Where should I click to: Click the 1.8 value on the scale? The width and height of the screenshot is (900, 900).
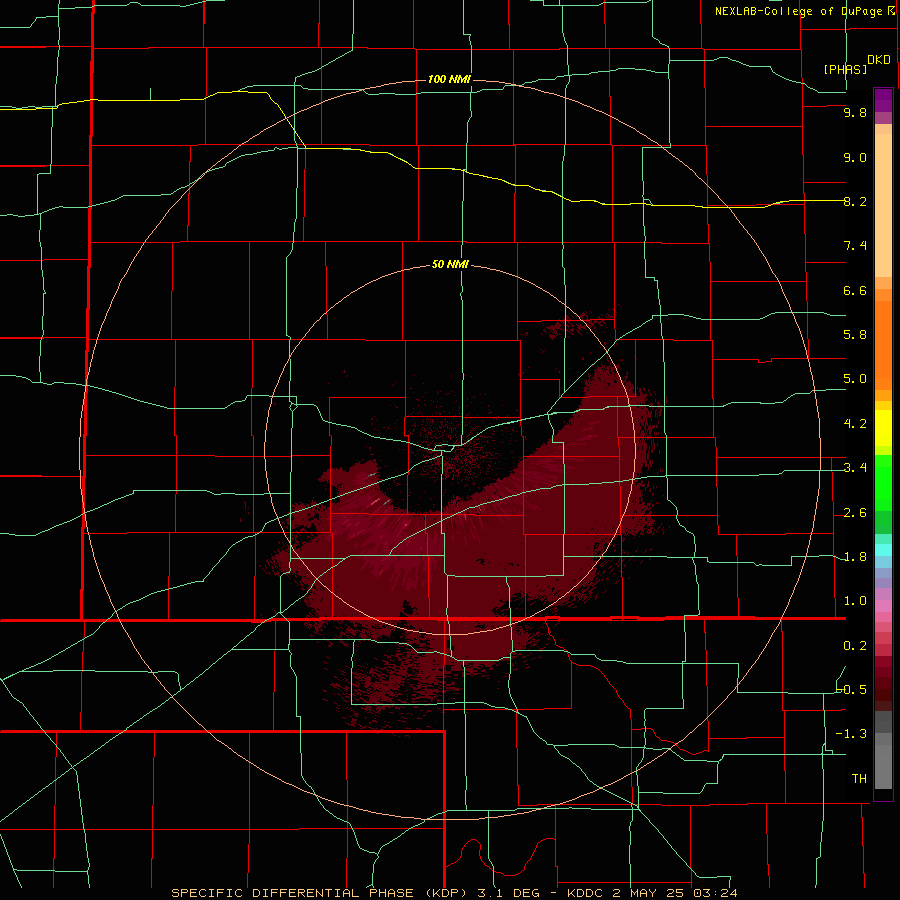855,557
